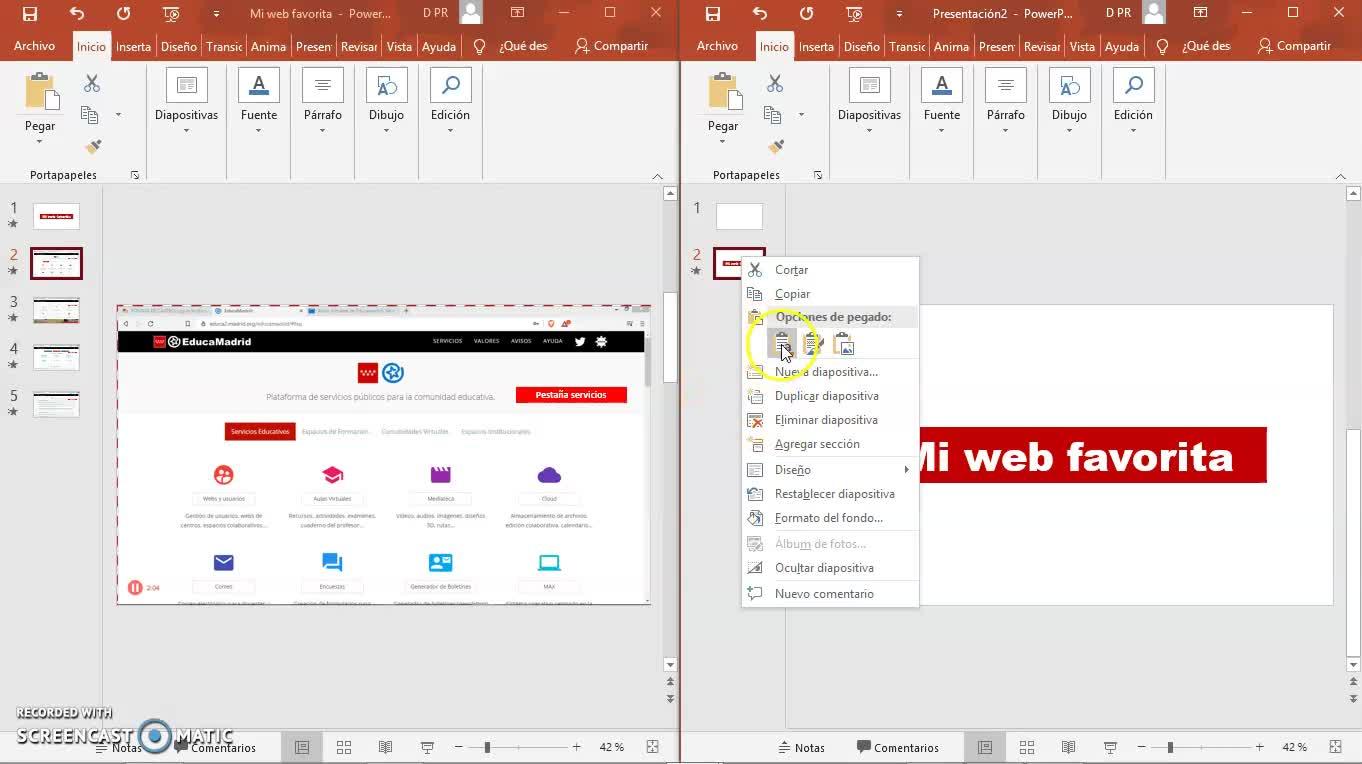
Task: Undo last action in Presentación2 window
Action: tap(760, 14)
